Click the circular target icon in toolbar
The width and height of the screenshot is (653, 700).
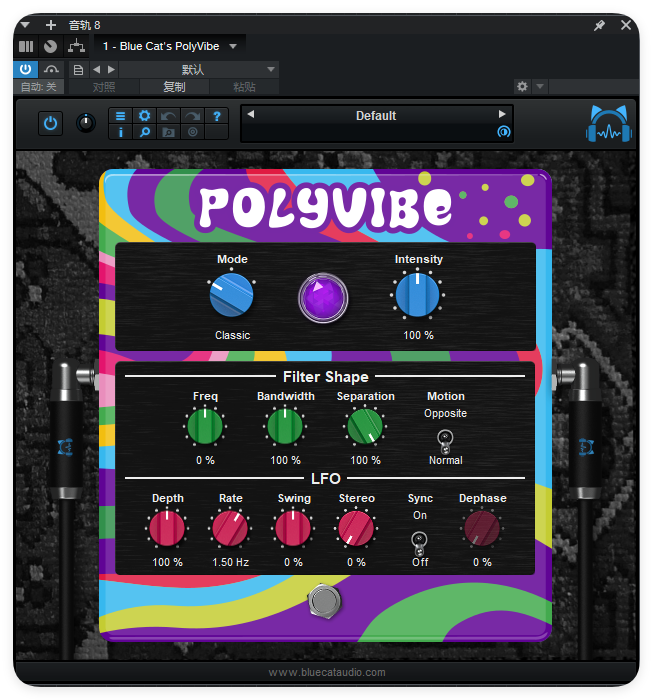192,132
